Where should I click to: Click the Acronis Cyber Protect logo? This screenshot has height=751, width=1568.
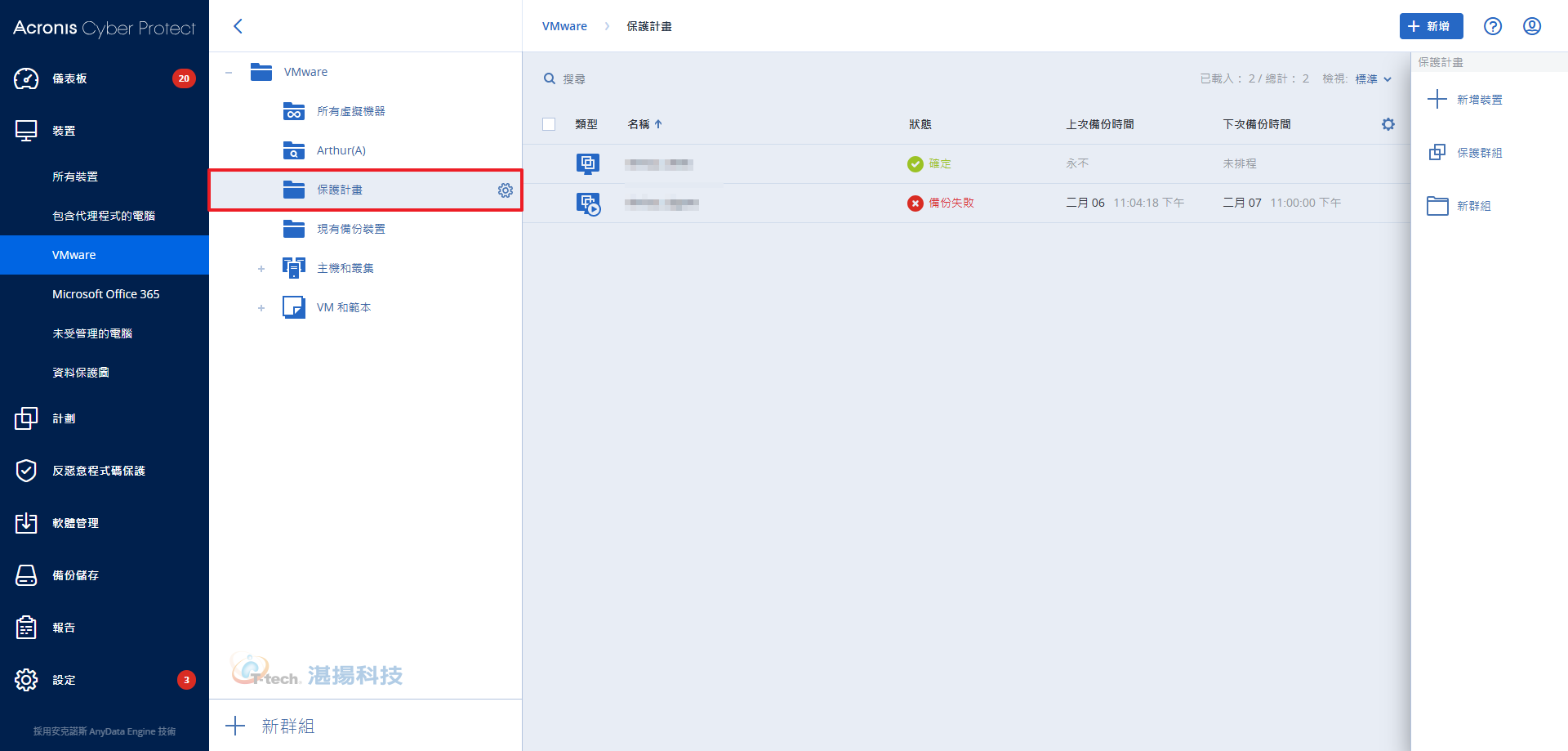click(105, 28)
